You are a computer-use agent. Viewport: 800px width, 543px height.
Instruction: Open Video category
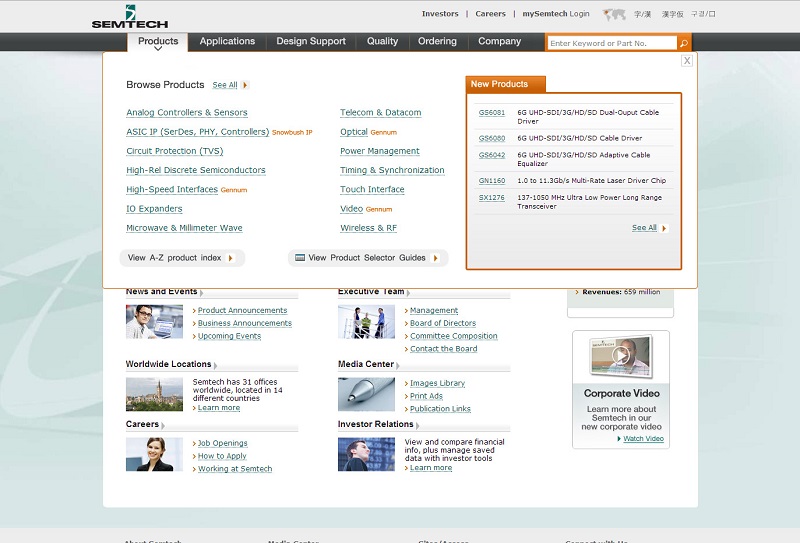coord(352,209)
